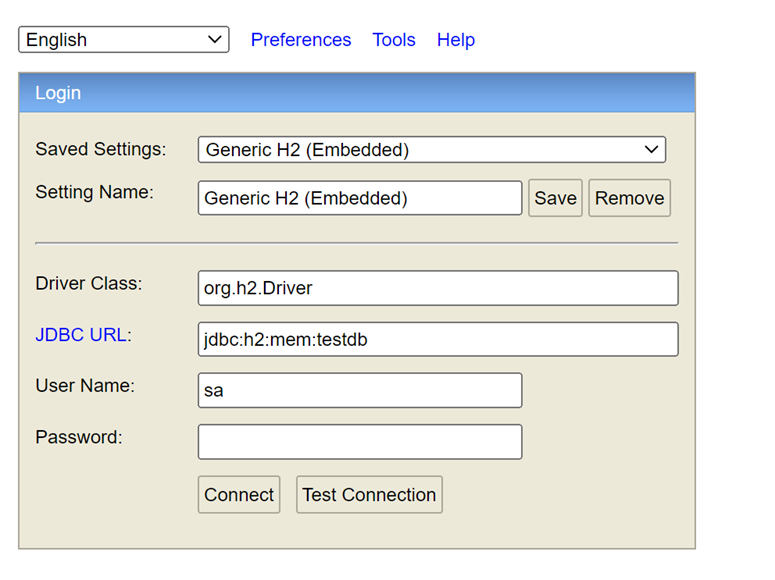The width and height of the screenshot is (775, 580).
Task: Click the Test Connection button
Action: tap(369, 494)
